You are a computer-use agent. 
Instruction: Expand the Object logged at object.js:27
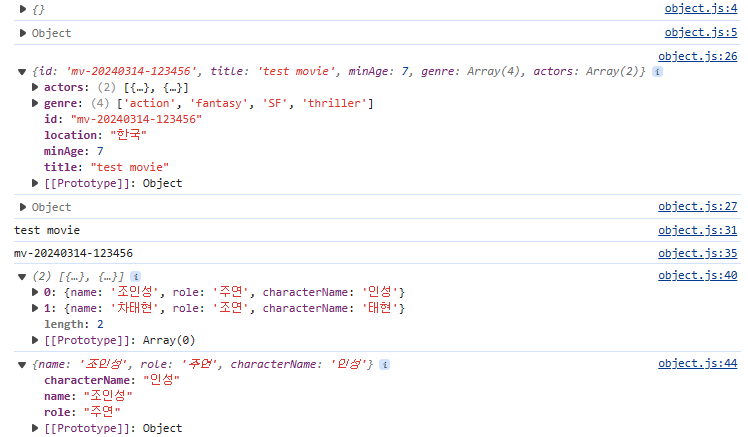tap(22, 207)
